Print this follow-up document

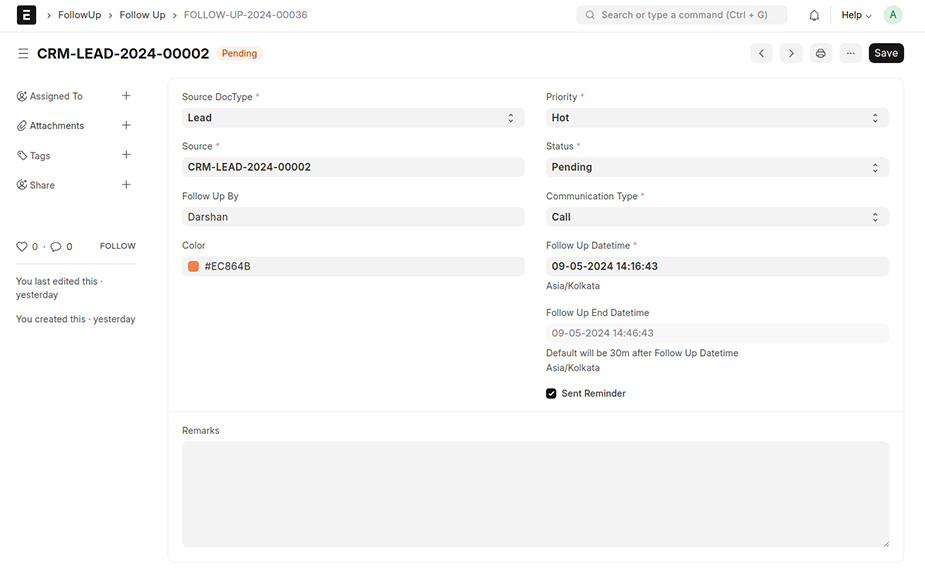click(x=820, y=53)
